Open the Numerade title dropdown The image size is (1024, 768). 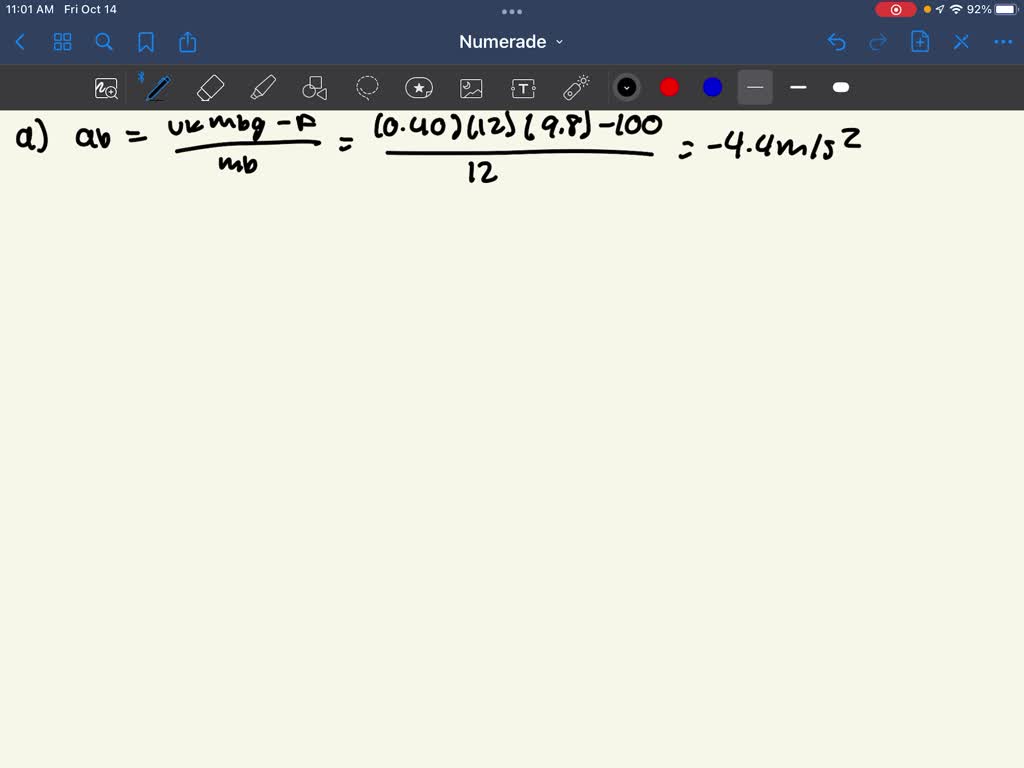(x=512, y=42)
